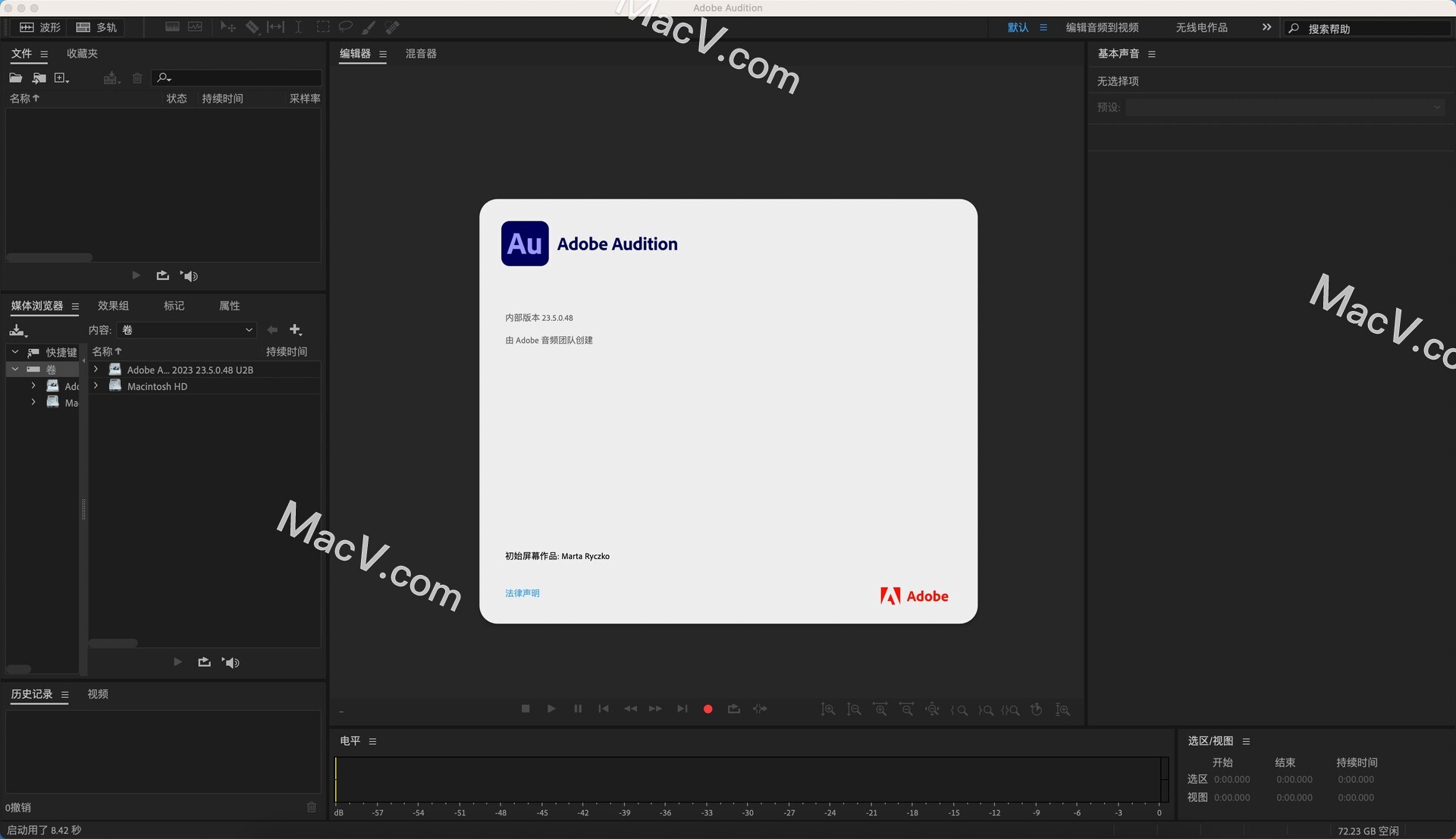The image size is (1456, 839).
Task: Switch to the Video tab
Action: coord(98,694)
